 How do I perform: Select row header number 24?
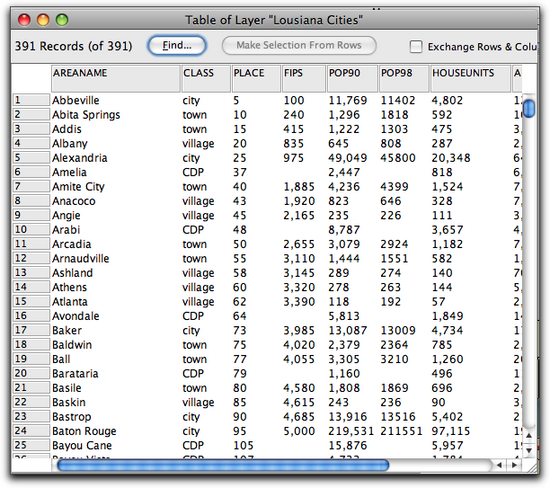[31, 431]
